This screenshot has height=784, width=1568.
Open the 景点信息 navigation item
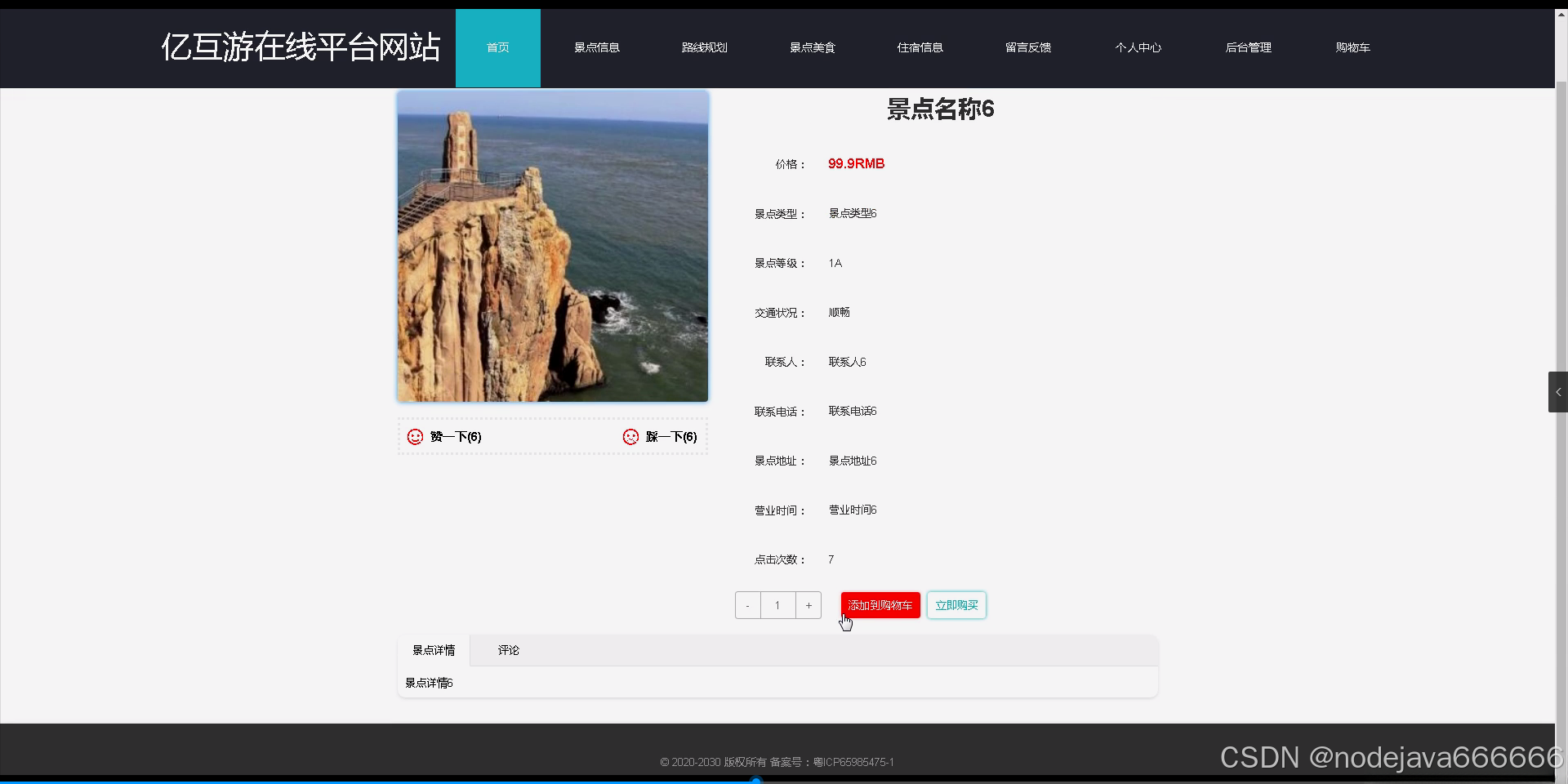597,48
